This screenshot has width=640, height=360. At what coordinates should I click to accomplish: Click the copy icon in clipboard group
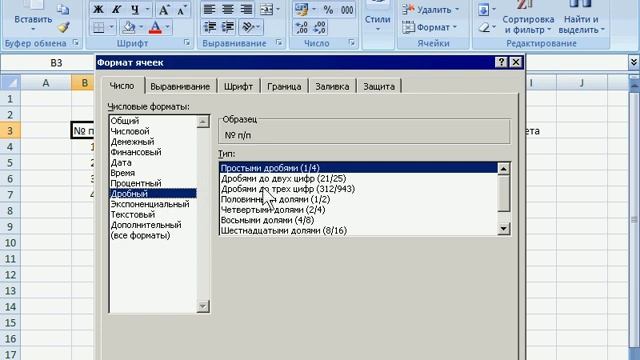click(62, 9)
